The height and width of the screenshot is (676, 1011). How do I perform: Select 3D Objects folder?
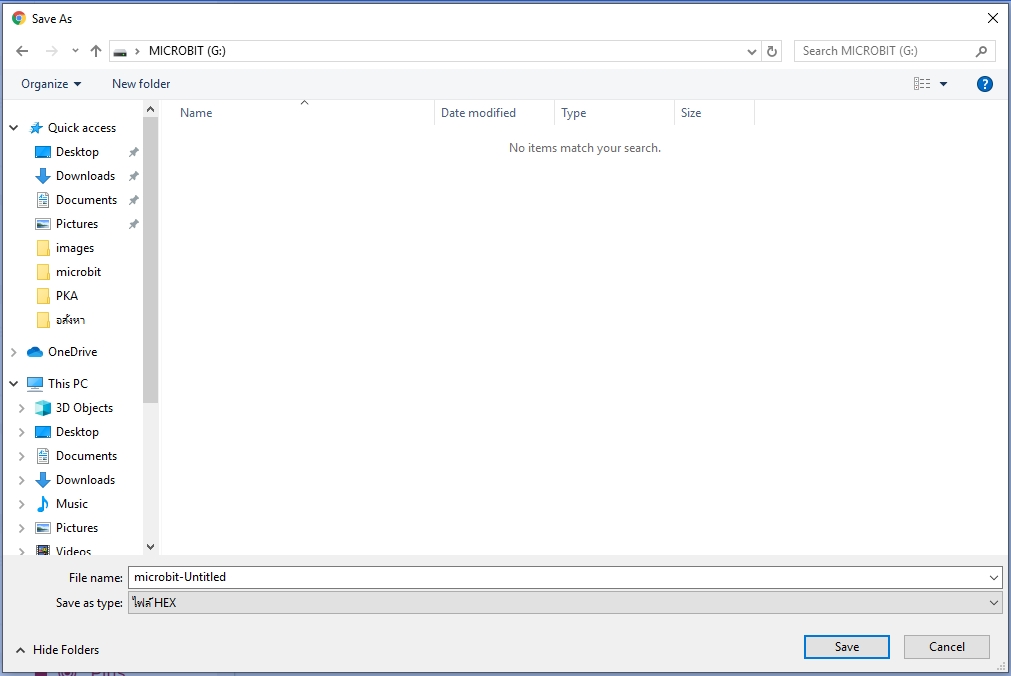pos(84,408)
